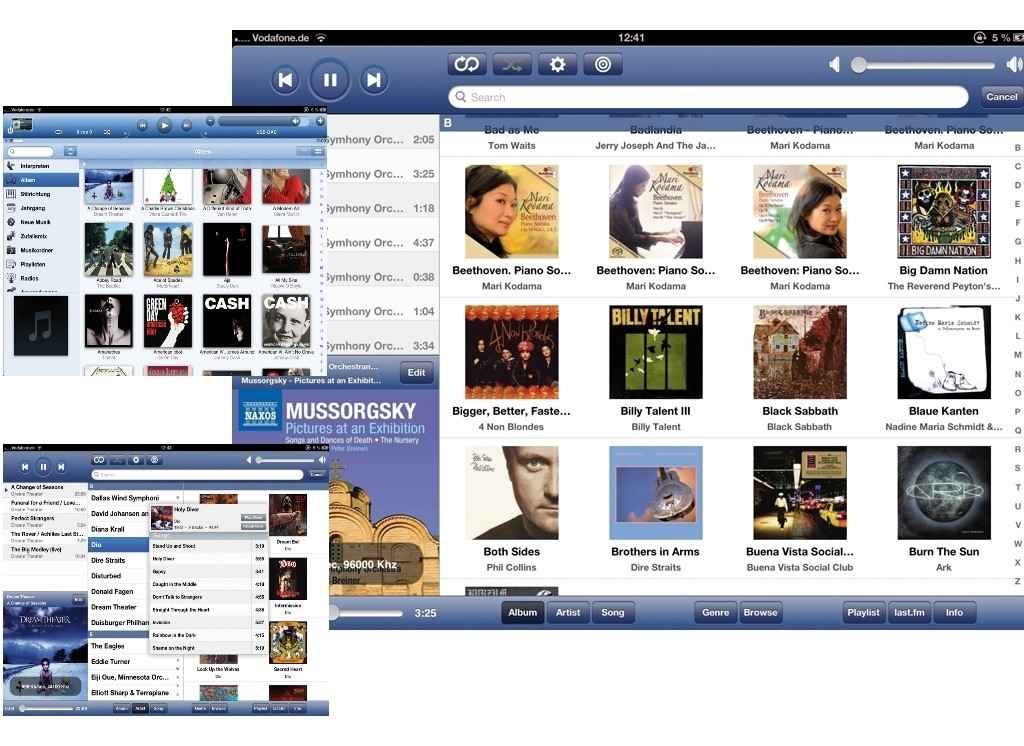The width and height of the screenshot is (1024, 746).
Task: Jump to letter S in alphabet index
Action: click(1017, 468)
